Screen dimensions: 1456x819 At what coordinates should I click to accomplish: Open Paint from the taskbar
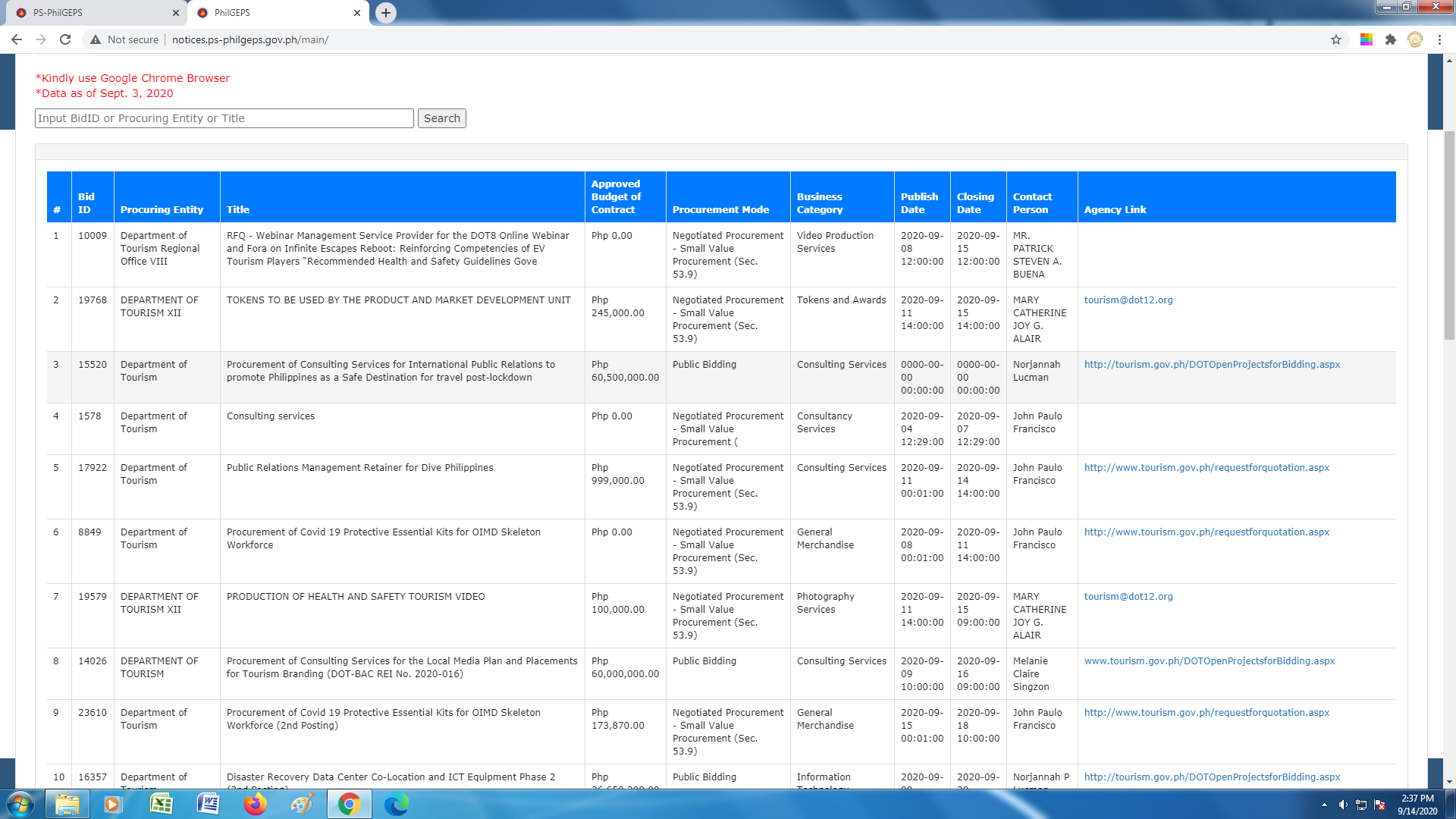pos(302,804)
